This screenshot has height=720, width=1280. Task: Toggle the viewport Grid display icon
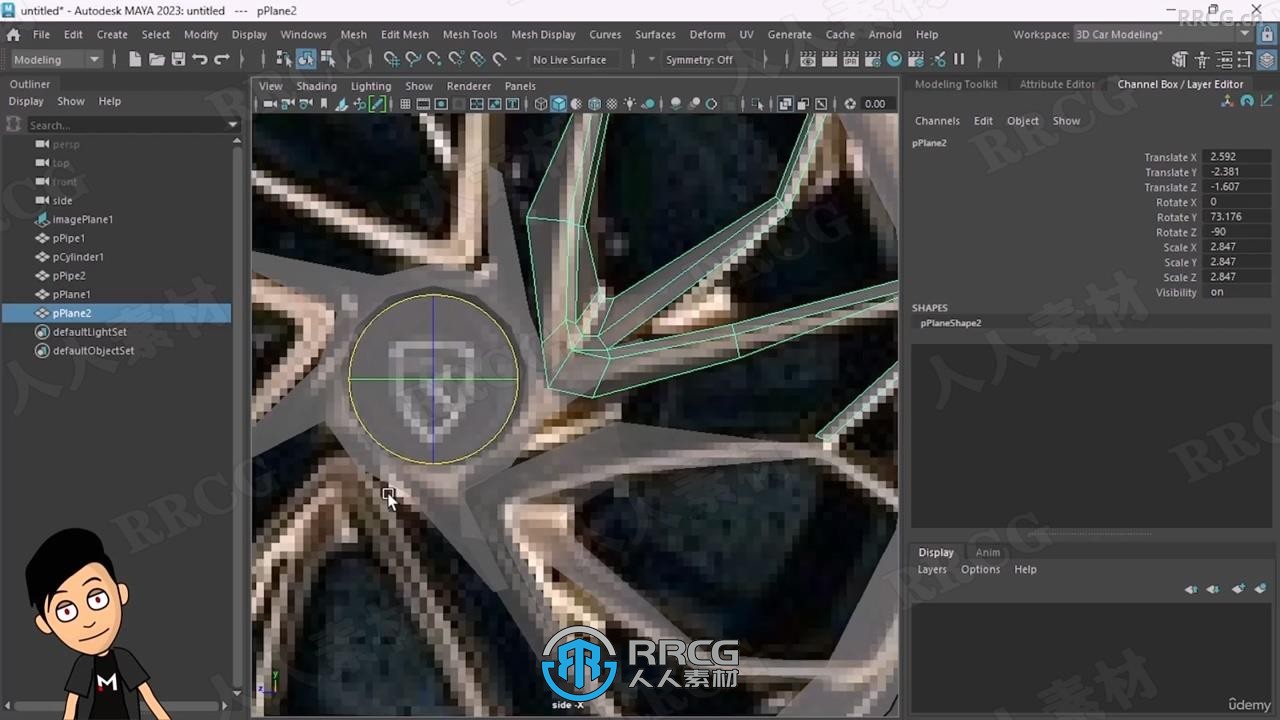tap(405, 103)
